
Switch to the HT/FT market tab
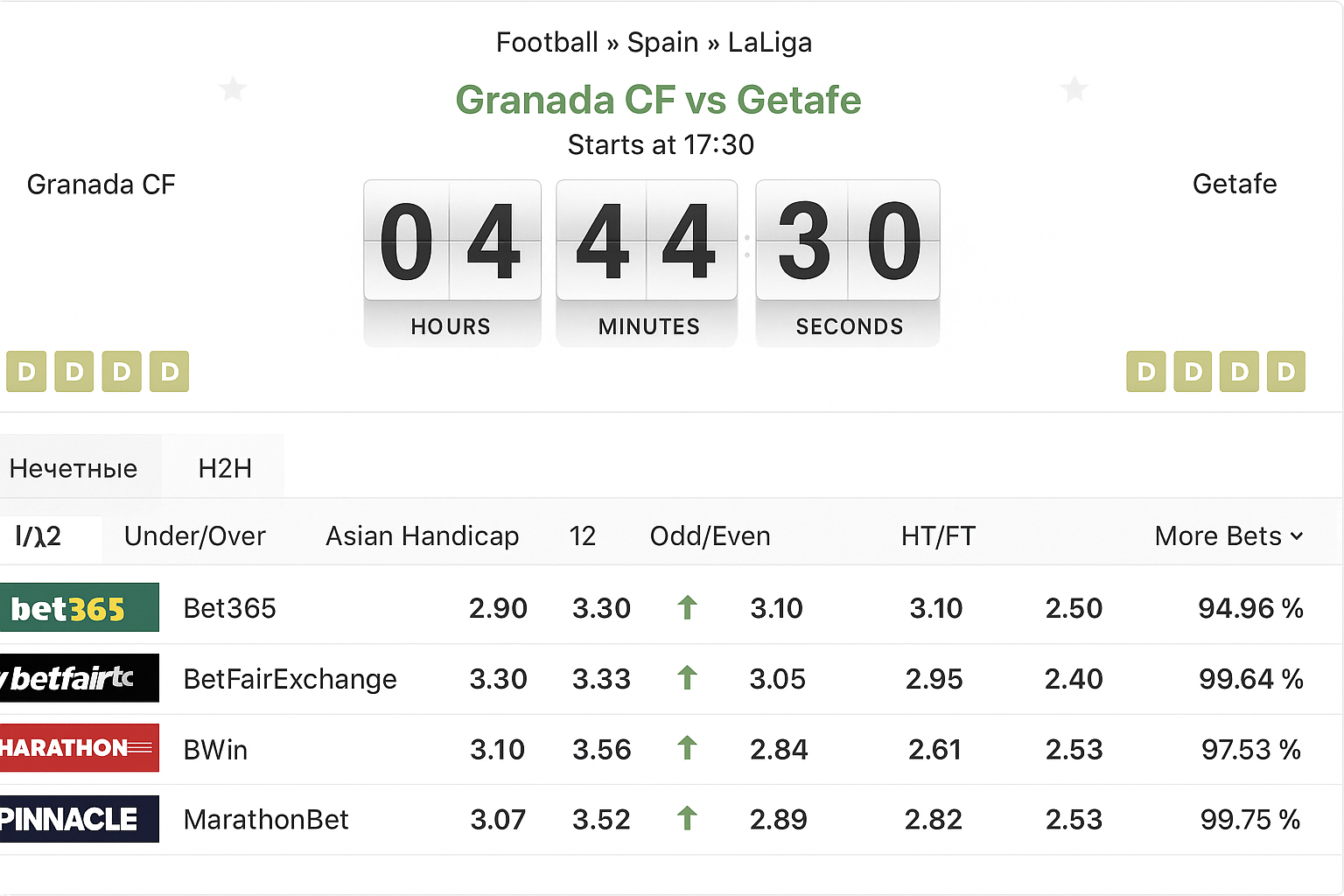tap(938, 535)
